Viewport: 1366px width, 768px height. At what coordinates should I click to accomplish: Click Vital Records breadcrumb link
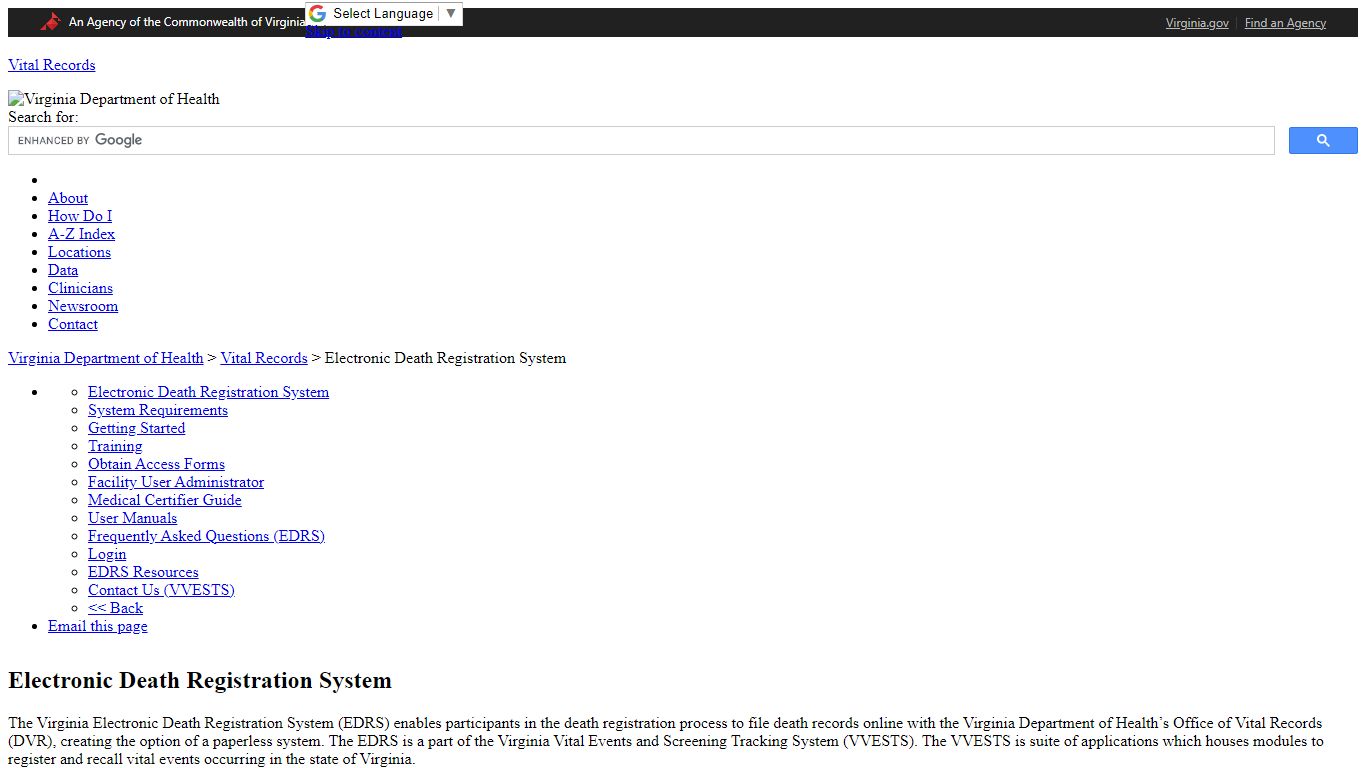(264, 358)
